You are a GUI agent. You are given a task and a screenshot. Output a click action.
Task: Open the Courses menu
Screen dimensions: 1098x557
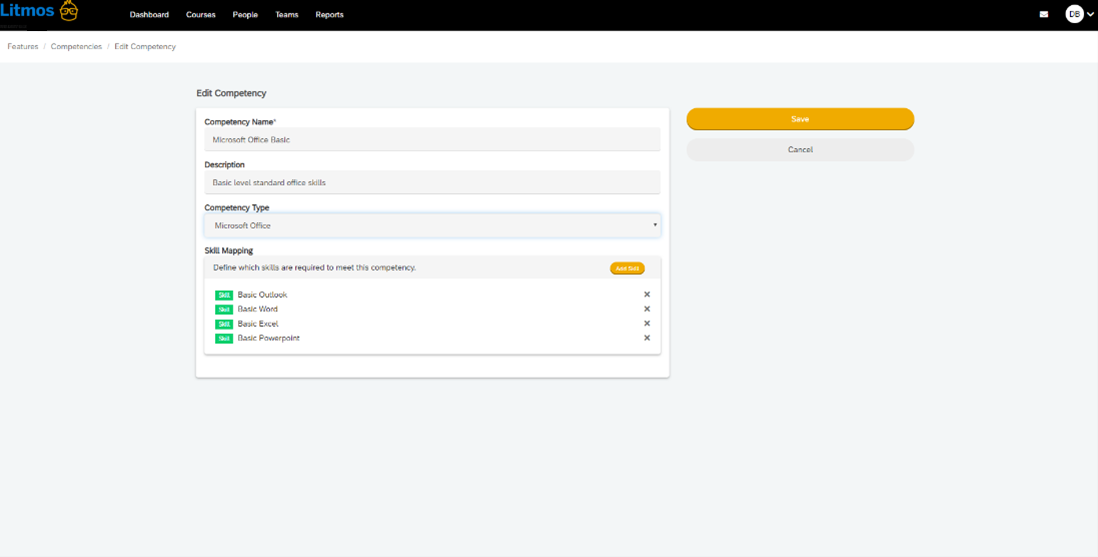click(x=201, y=15)
